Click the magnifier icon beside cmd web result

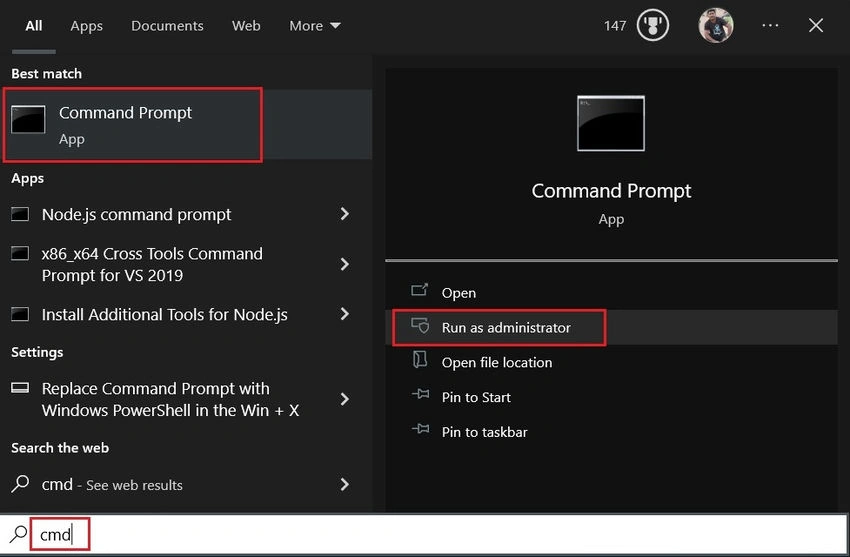click(x=20, y=483)
